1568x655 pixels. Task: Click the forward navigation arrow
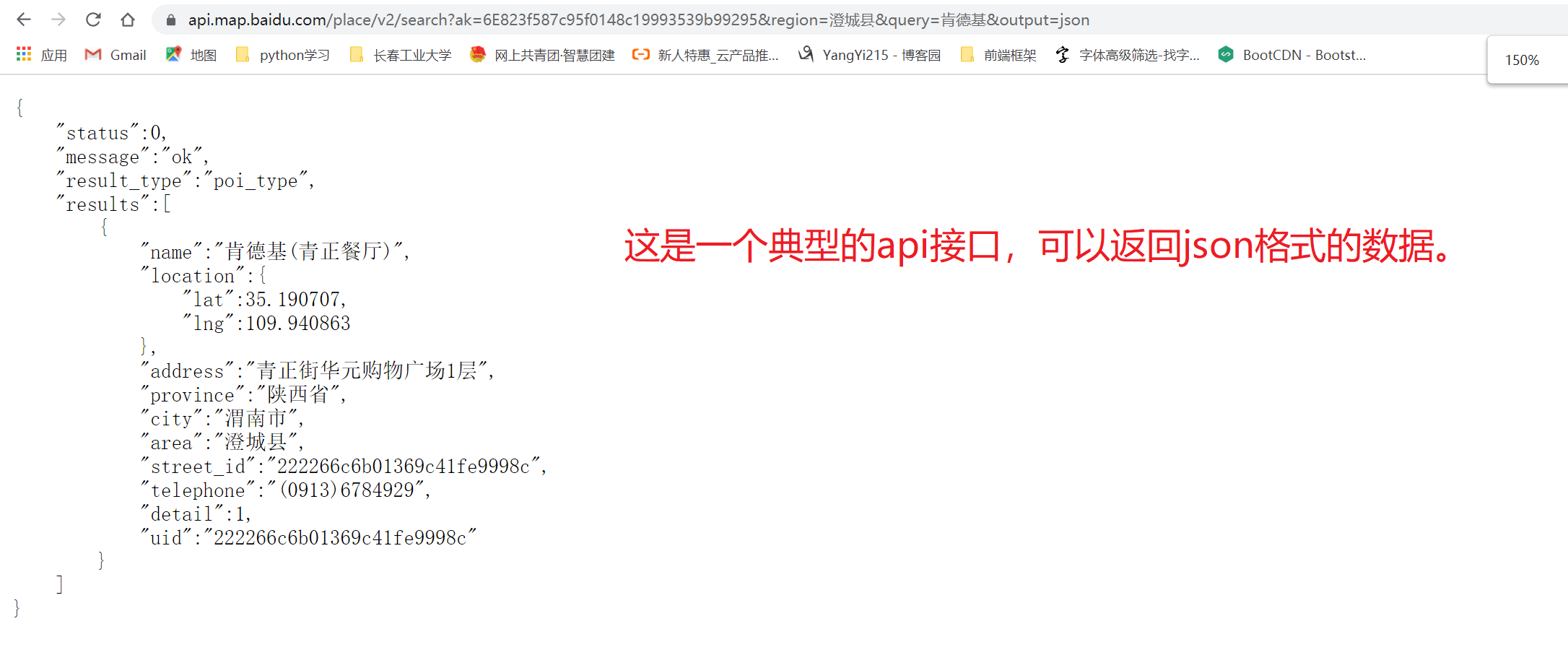click(x=58, y=19)
